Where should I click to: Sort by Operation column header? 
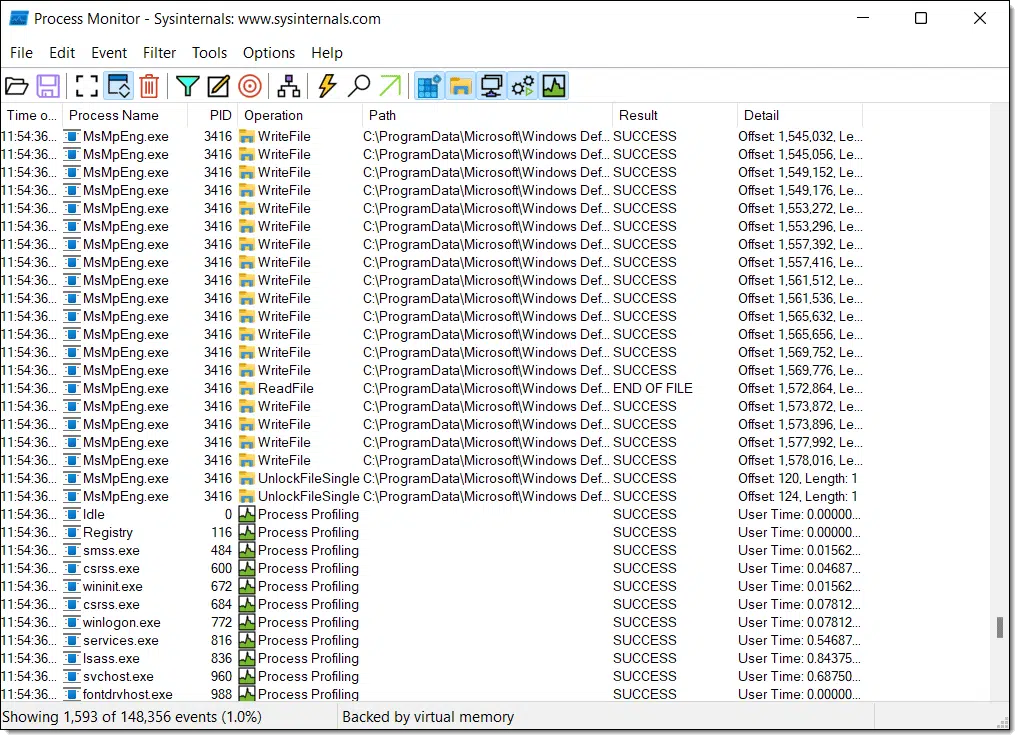click(x=300, y=115)
